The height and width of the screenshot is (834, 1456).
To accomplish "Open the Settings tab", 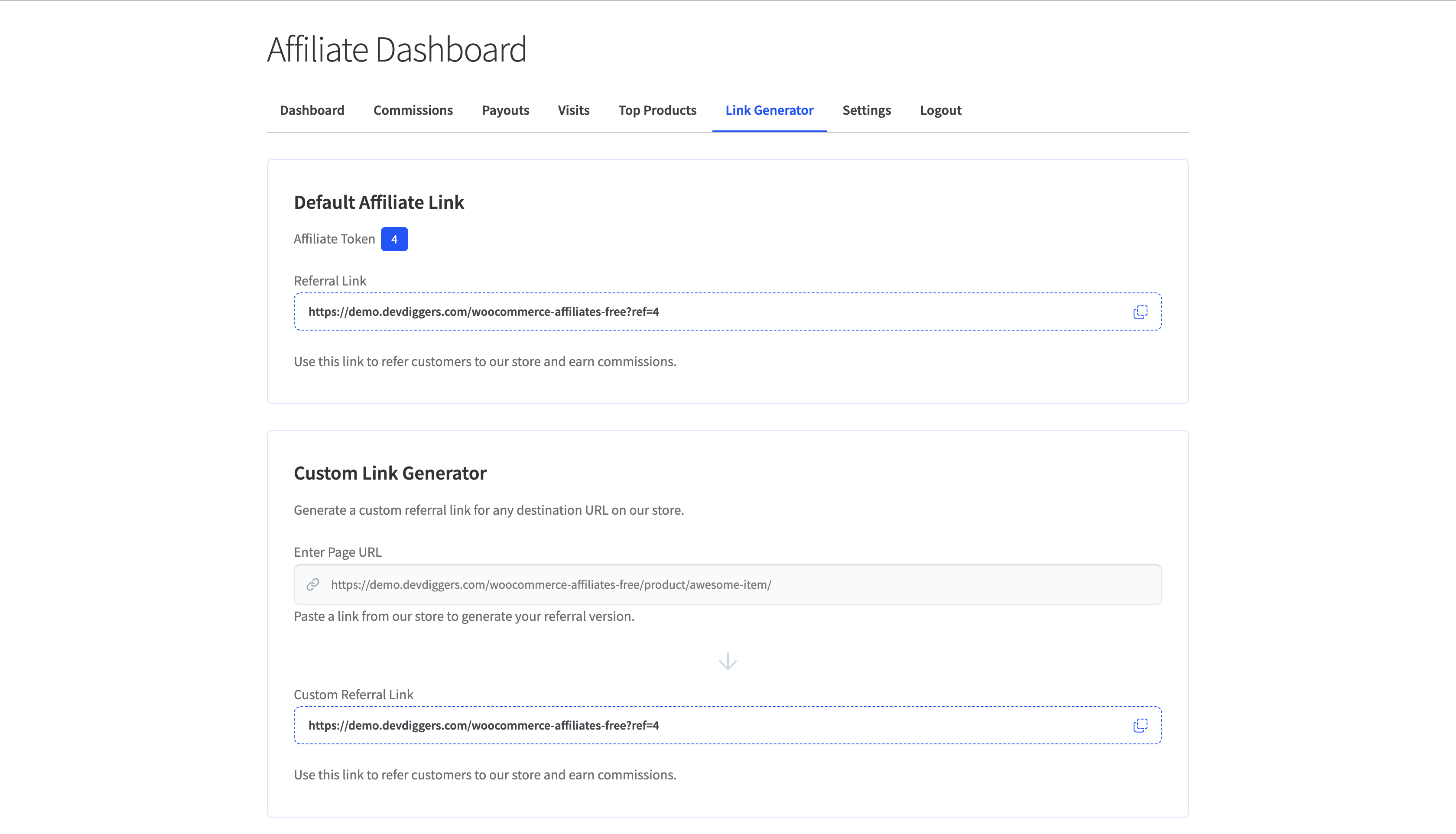I will [x=867, y=110].
